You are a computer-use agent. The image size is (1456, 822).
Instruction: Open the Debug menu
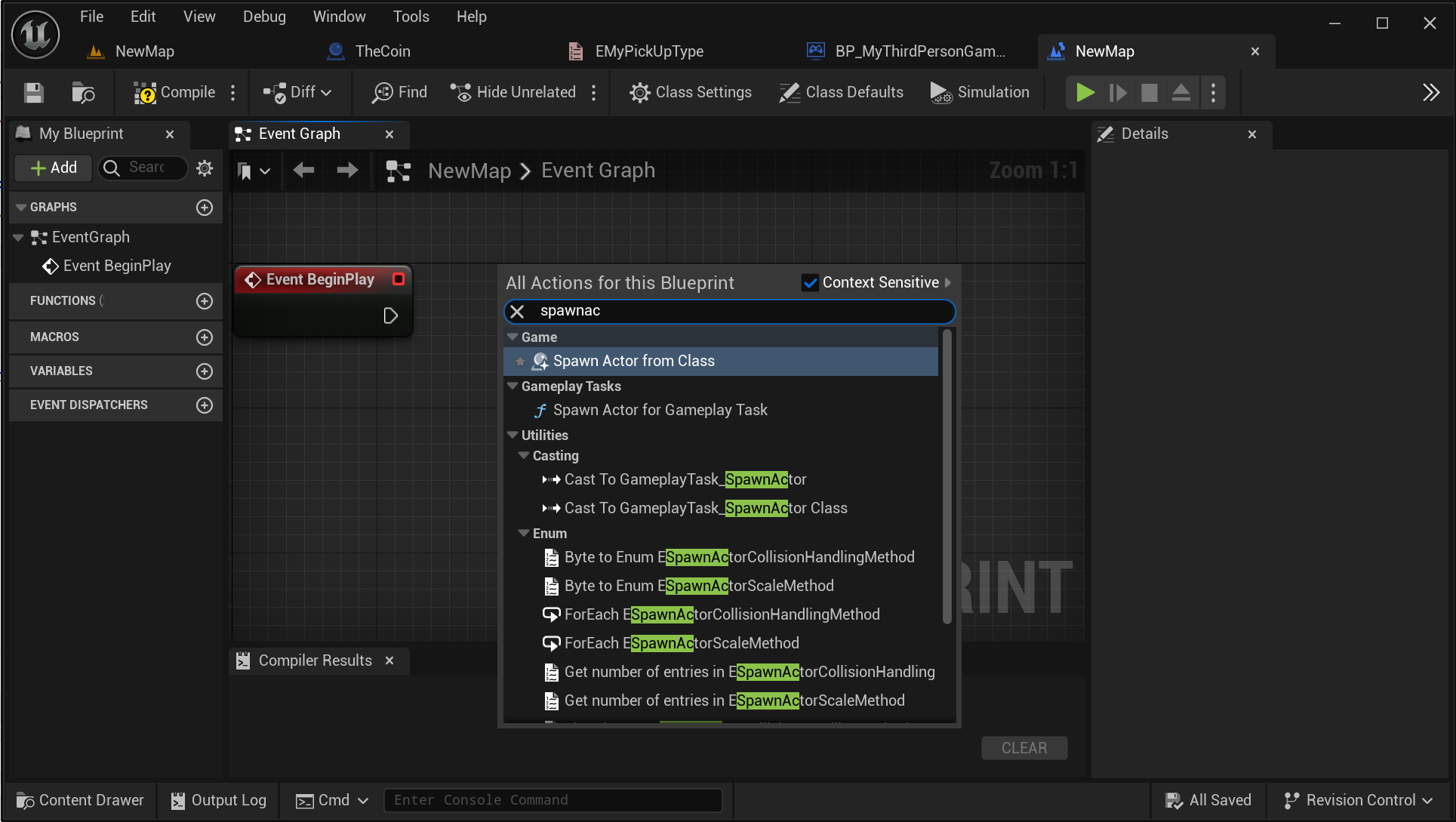(x=264, y=17)
